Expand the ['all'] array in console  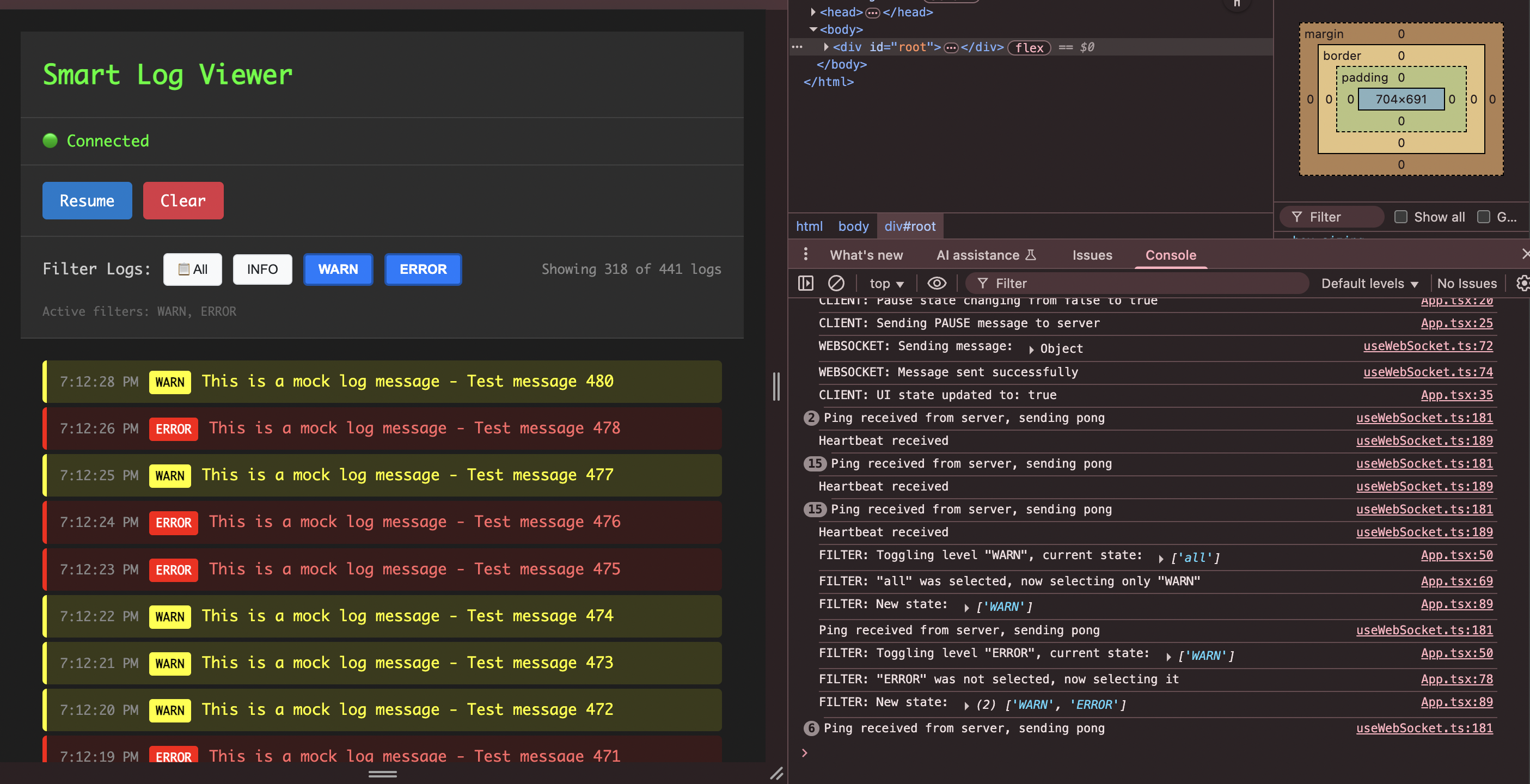[x=1160, y=558]
